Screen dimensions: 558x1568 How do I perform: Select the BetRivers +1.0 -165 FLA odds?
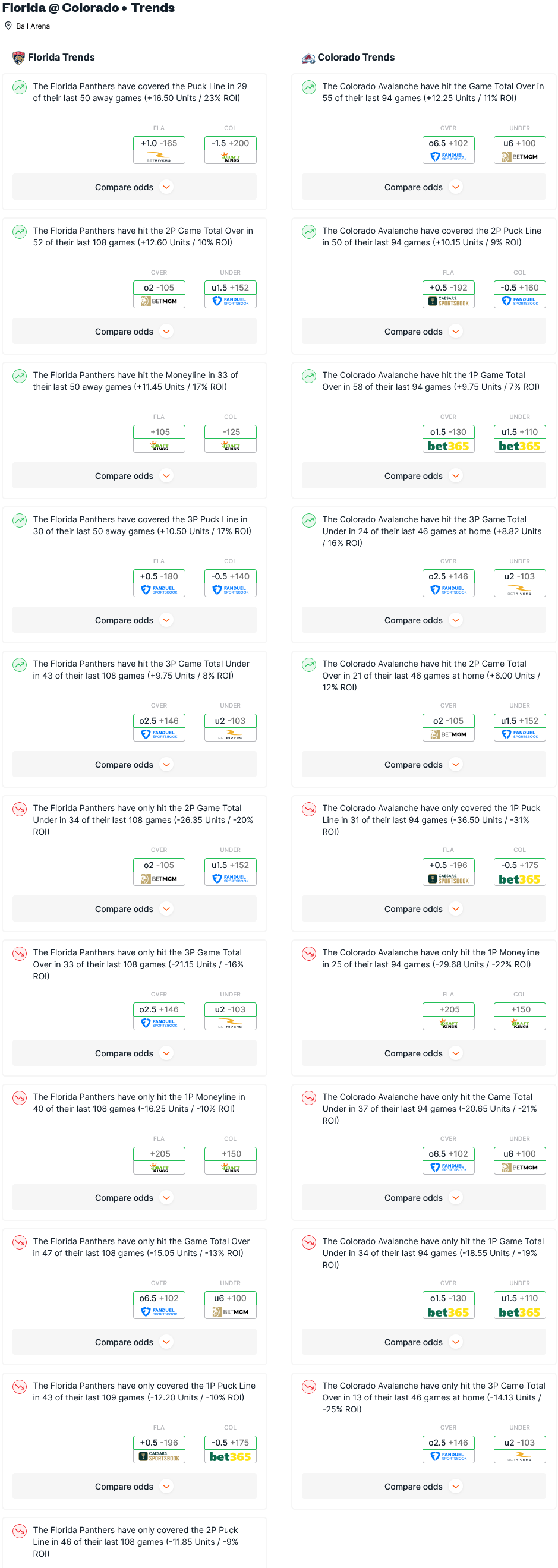click(x=159, y=150)
